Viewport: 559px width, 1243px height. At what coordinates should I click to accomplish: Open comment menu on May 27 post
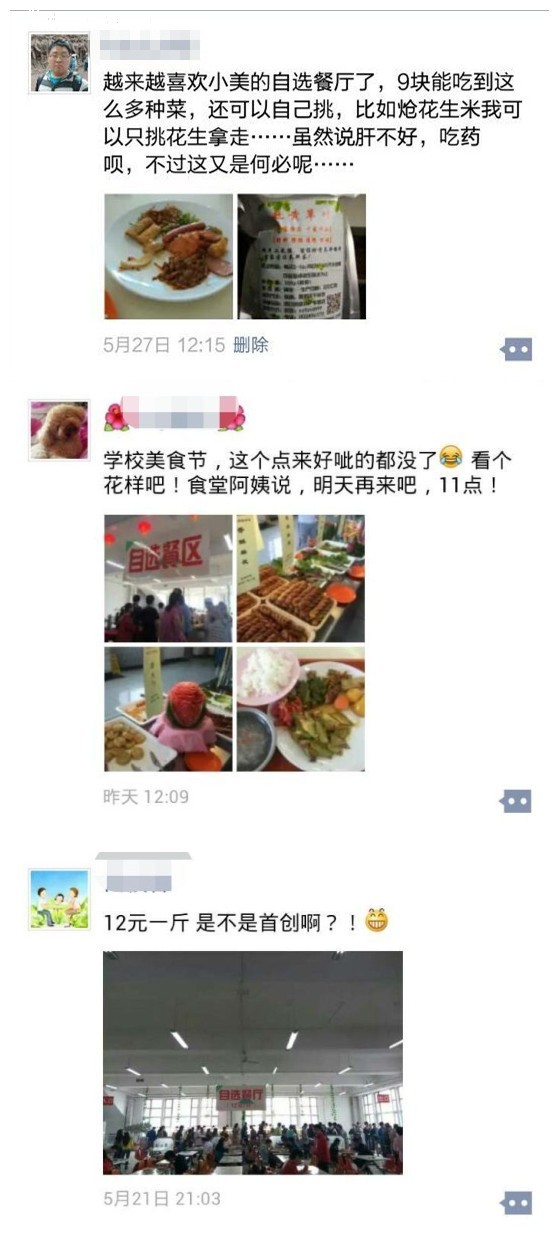coord(516,349)
